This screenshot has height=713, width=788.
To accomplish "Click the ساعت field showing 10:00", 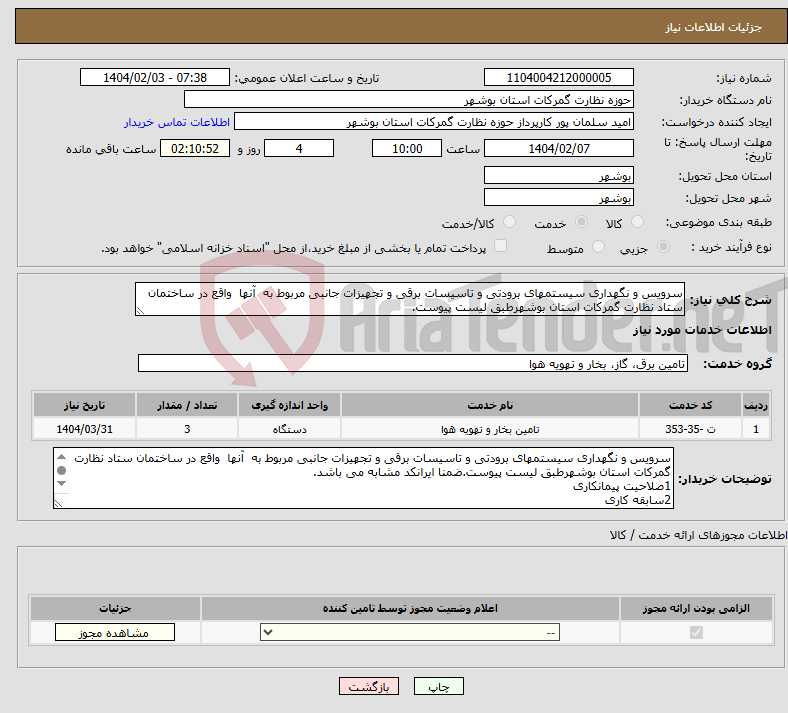I will click(407, 148).
